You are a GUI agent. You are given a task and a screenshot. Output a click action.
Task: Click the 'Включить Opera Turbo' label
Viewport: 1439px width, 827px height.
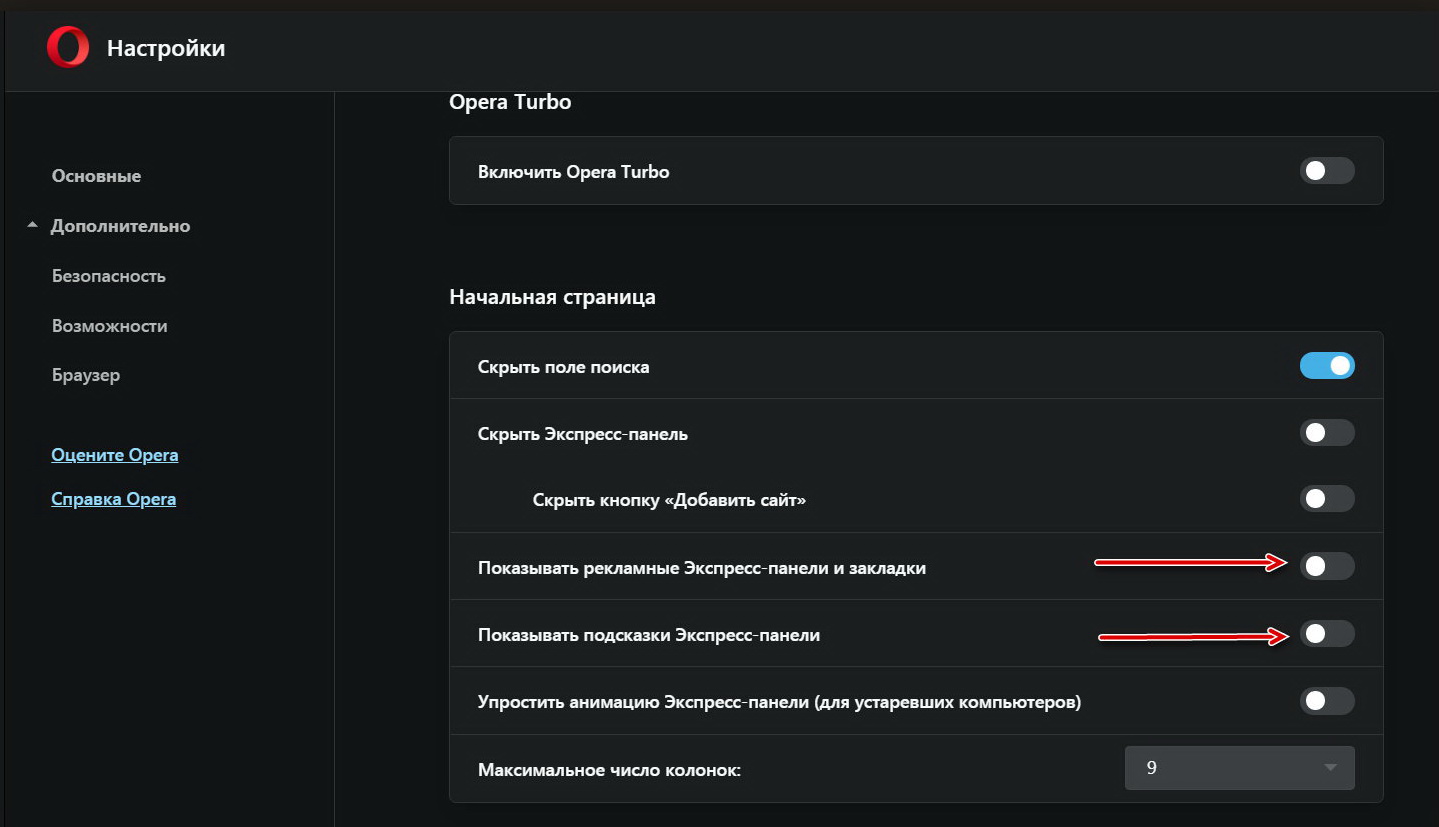click(574, 172)
